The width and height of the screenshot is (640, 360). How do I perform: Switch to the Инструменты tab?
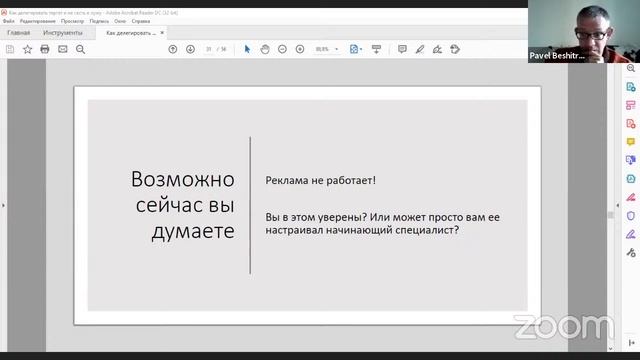click(x=63, y=33)
